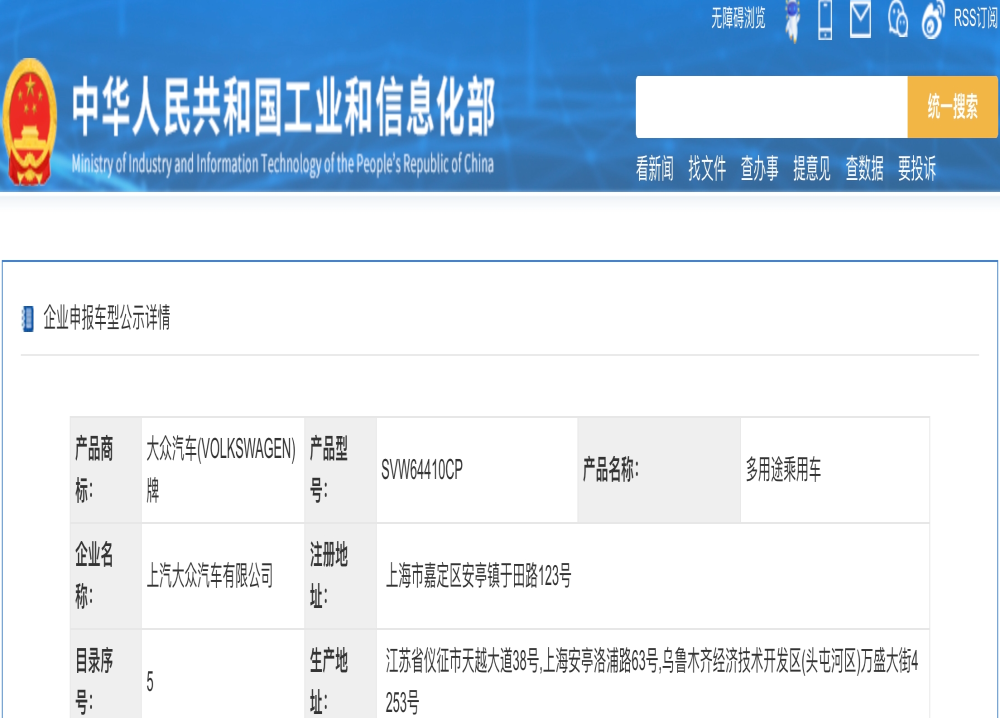This screenshot has width=1000, height=718.
Task: Select the SVW64410CP model number
Action: point(422,470)
